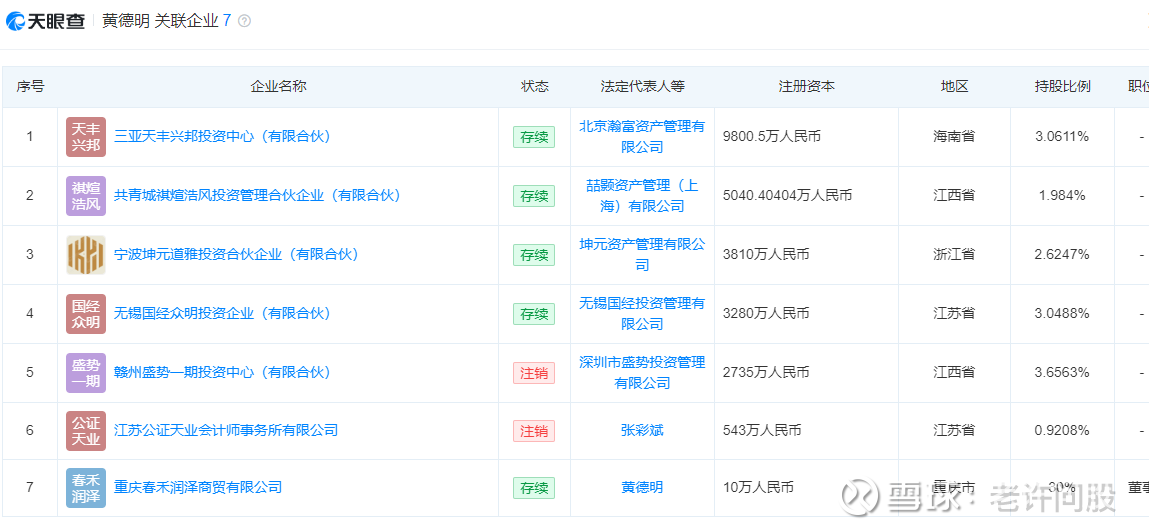Viewport: 1149px width, 532px height.
Task: Click the 注册资本 column header
Action: tap(806, 87)
